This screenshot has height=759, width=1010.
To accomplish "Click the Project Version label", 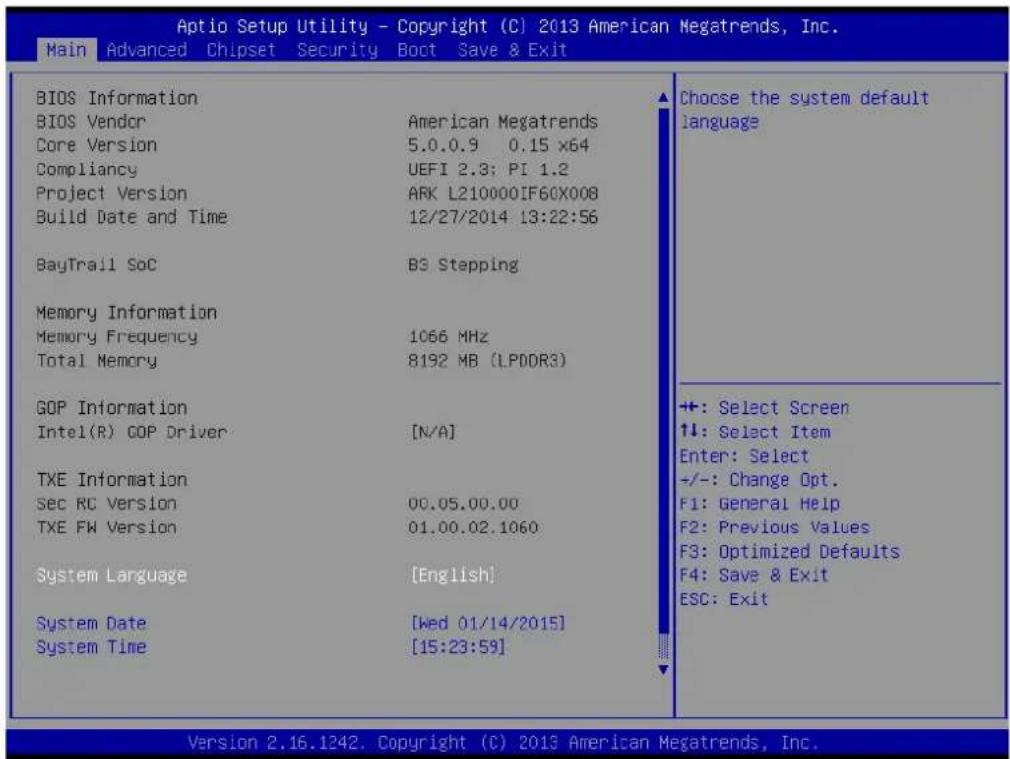I will (111, 193).
